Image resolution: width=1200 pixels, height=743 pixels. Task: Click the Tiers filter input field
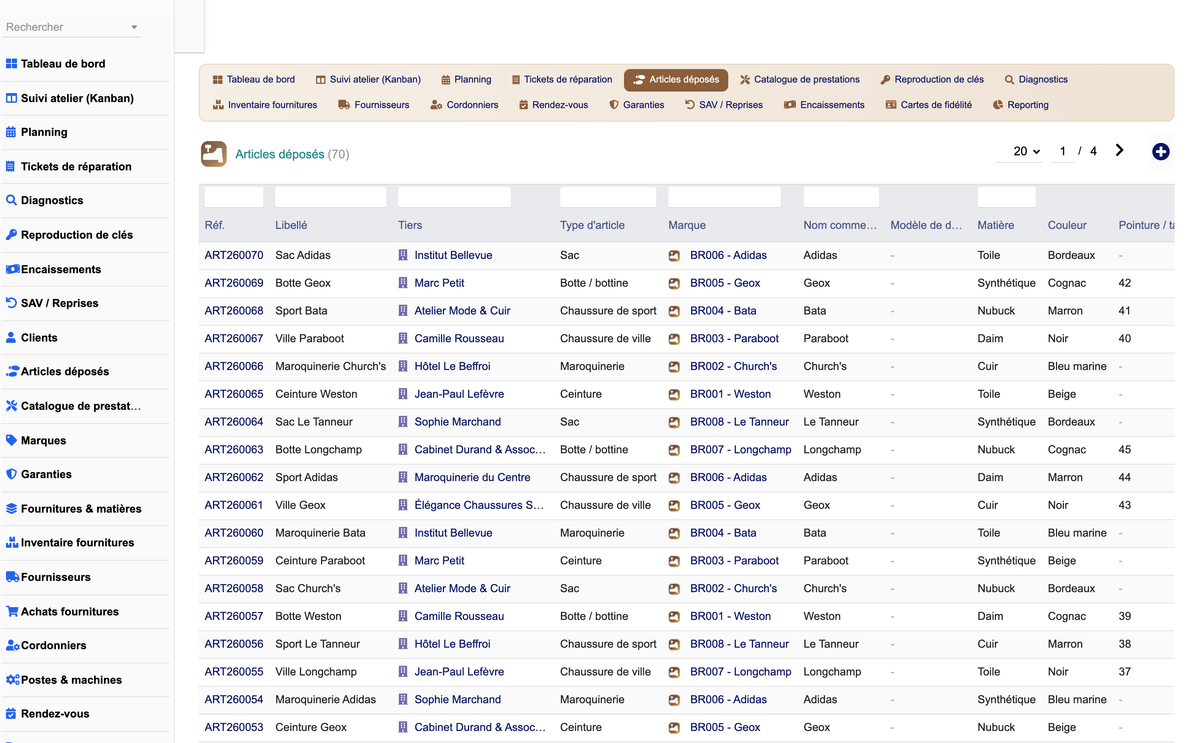pyautogui.click(x=455, y=197)
